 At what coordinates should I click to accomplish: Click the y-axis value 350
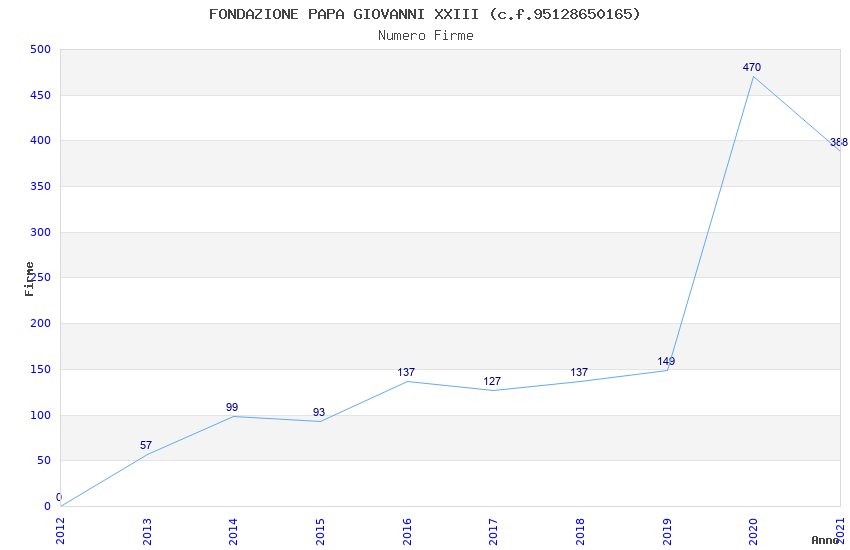41,186
